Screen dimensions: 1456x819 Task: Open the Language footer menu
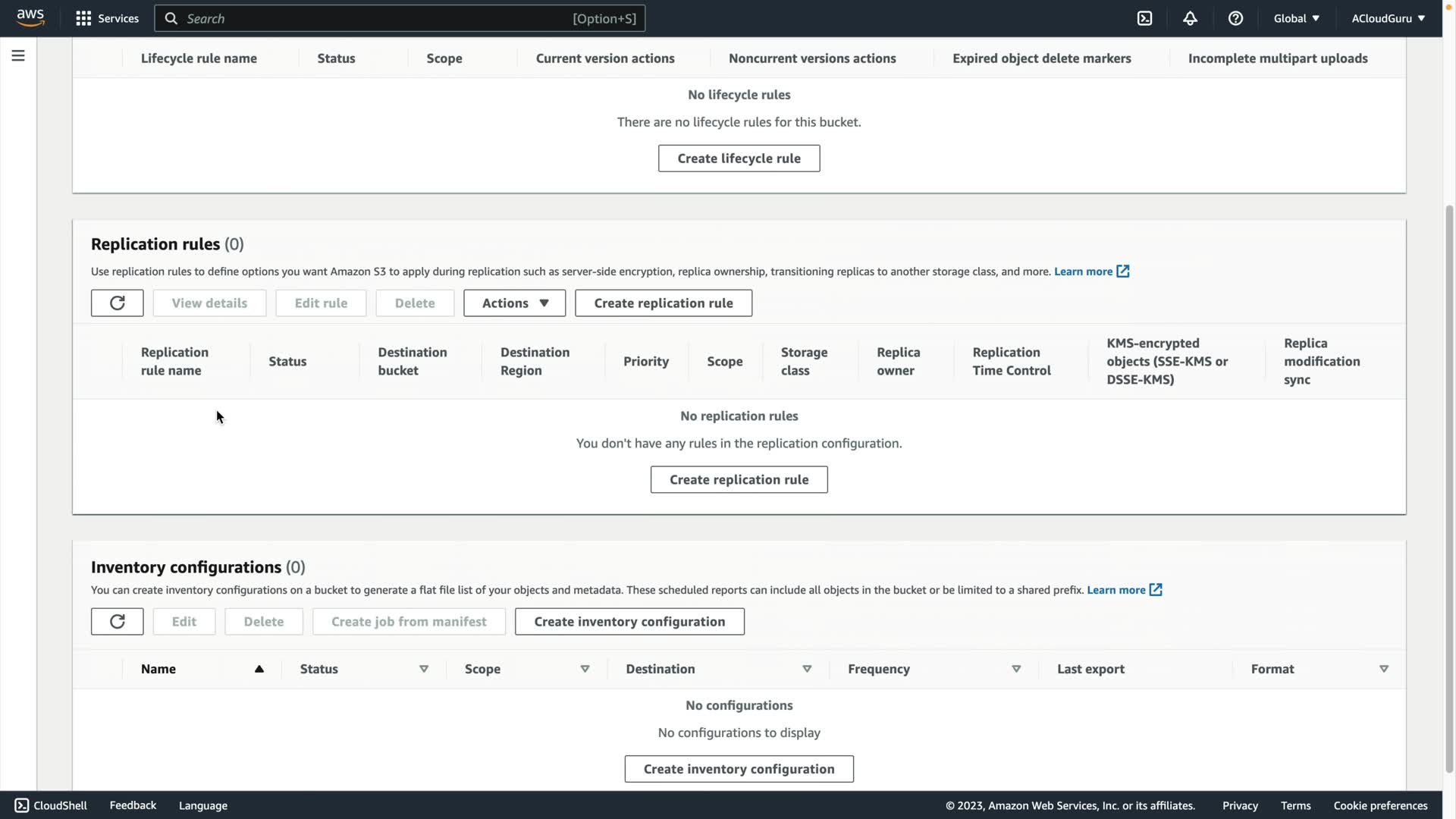pos(202,805)
